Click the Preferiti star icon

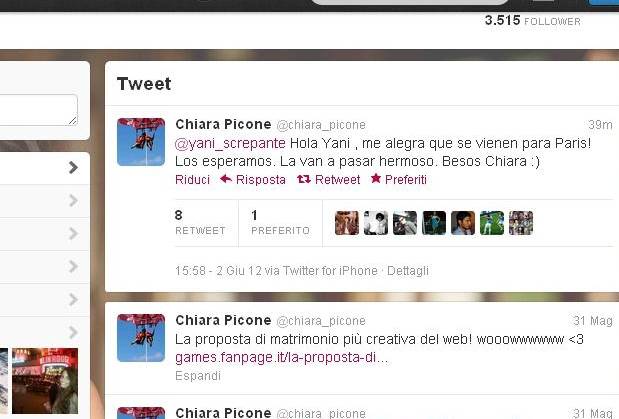376,178
